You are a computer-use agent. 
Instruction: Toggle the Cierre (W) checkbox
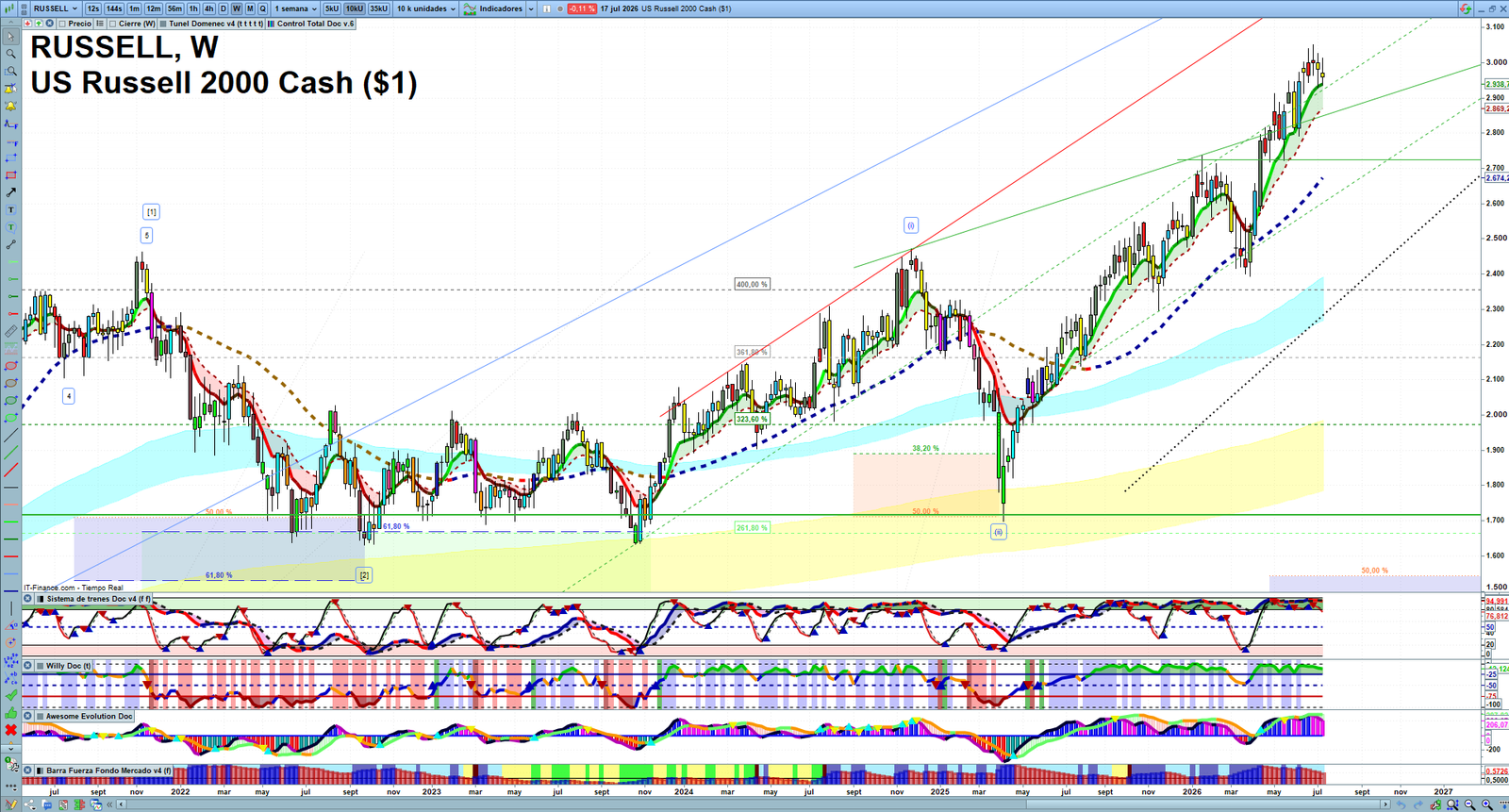pyautogui.click(x=112, y=24)
